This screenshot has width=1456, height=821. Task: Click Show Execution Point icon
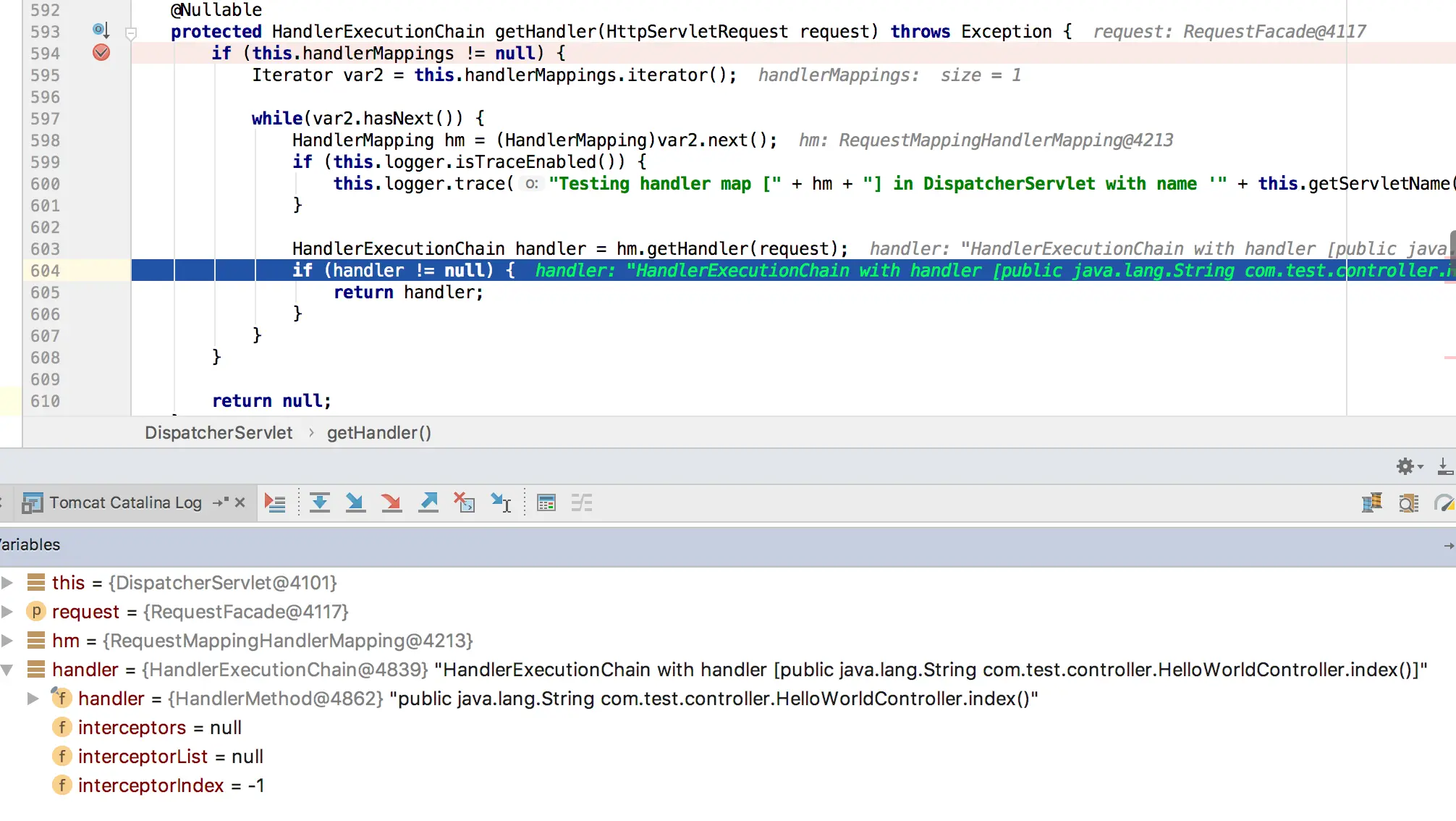point(275,502)
